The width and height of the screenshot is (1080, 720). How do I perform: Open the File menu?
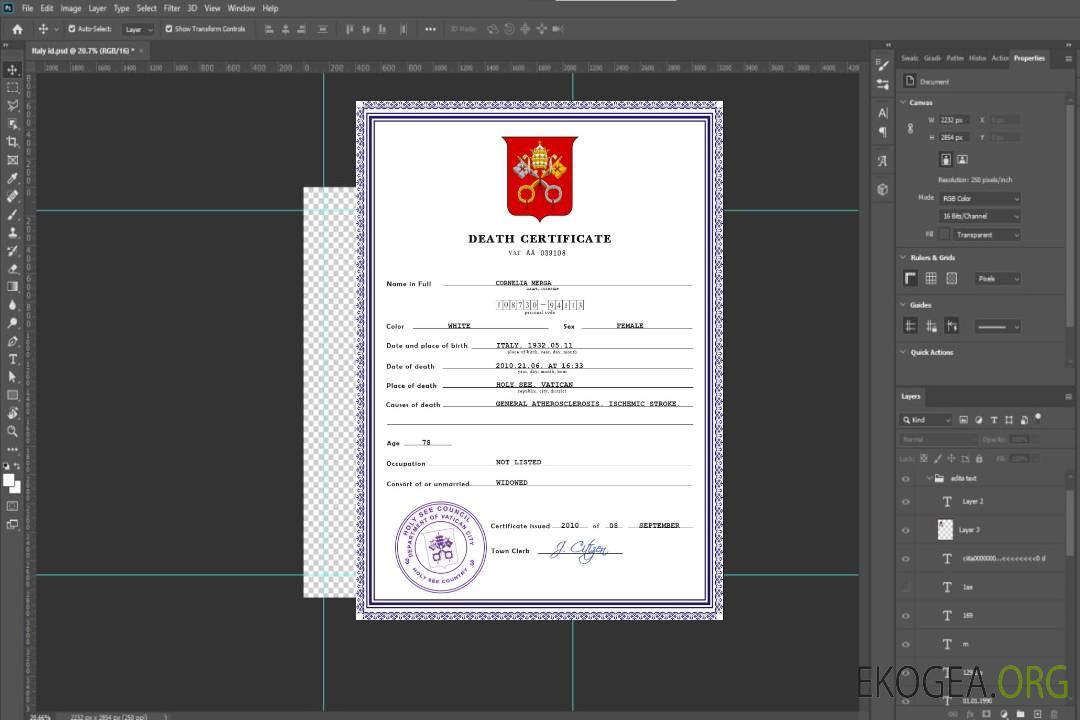(x=27, y=8)
